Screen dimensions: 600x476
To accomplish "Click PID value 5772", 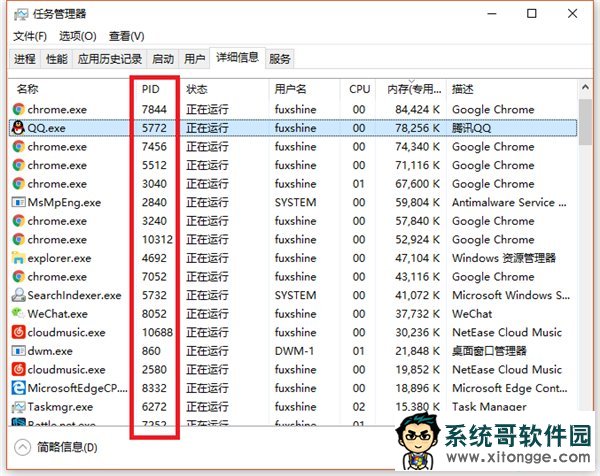I will click(x=154, y=128).
